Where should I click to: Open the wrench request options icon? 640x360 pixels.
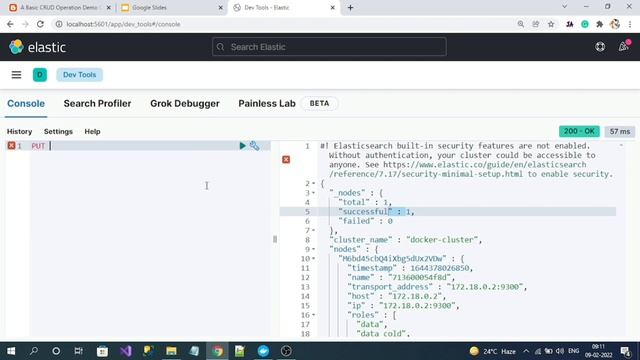click(254, 146)
